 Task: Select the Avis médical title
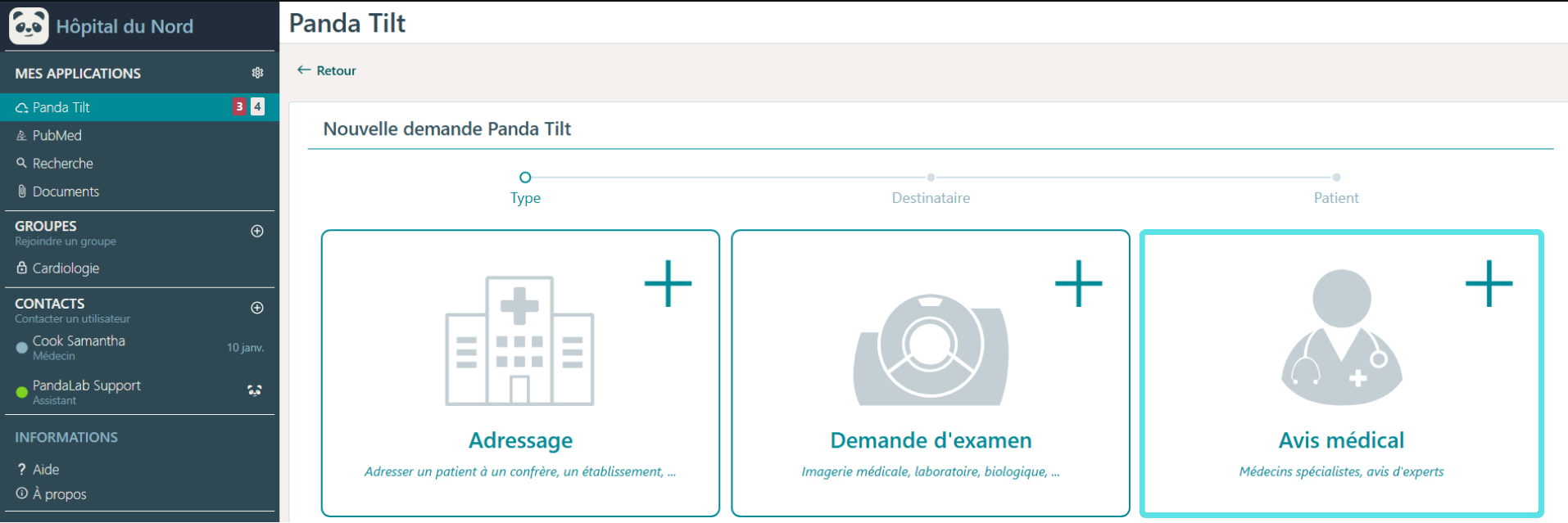[1341, 440]
